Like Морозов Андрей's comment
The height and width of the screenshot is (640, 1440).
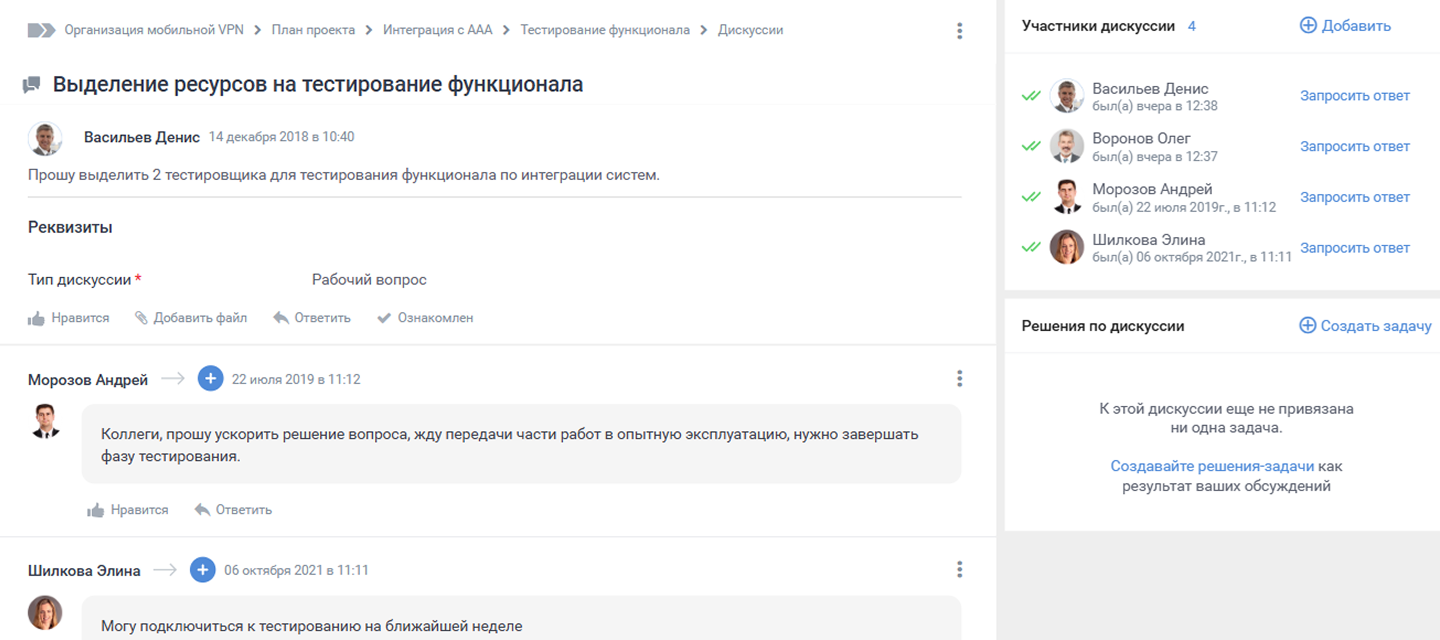coord(128,510)
